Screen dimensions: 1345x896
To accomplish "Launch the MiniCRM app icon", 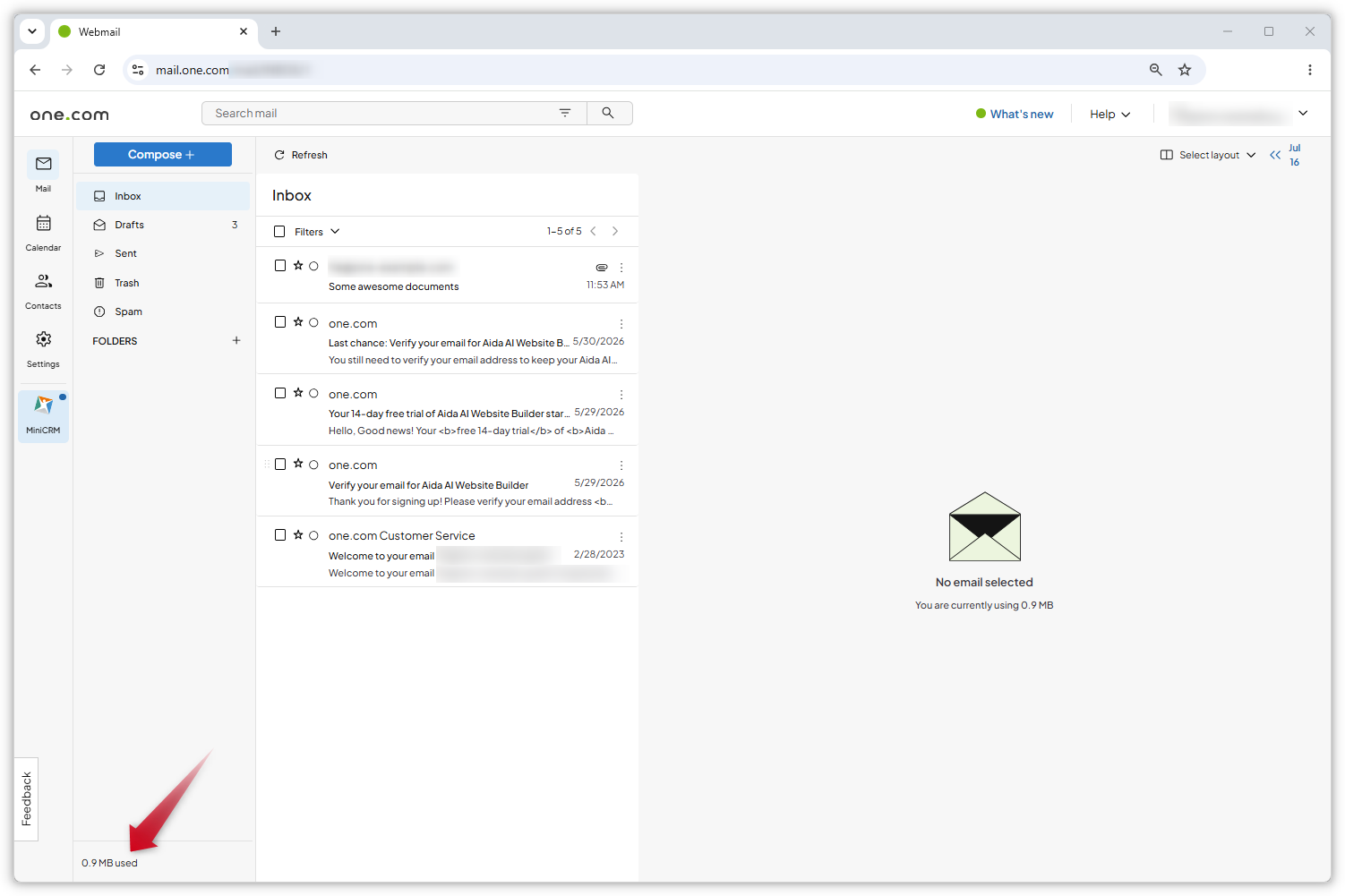I will tap(43, 415).
